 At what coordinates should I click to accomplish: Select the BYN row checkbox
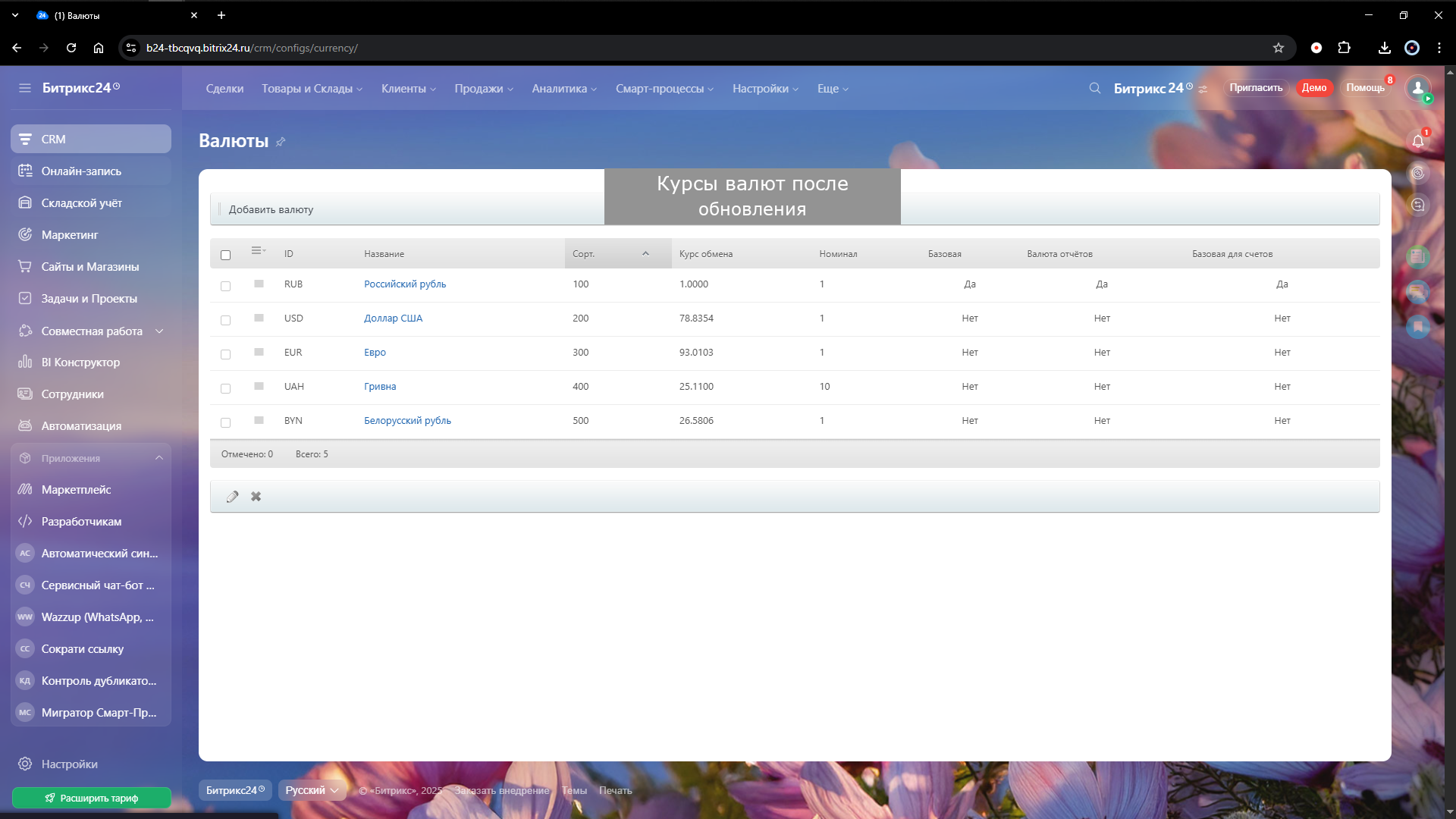click(x=225, y=422)
